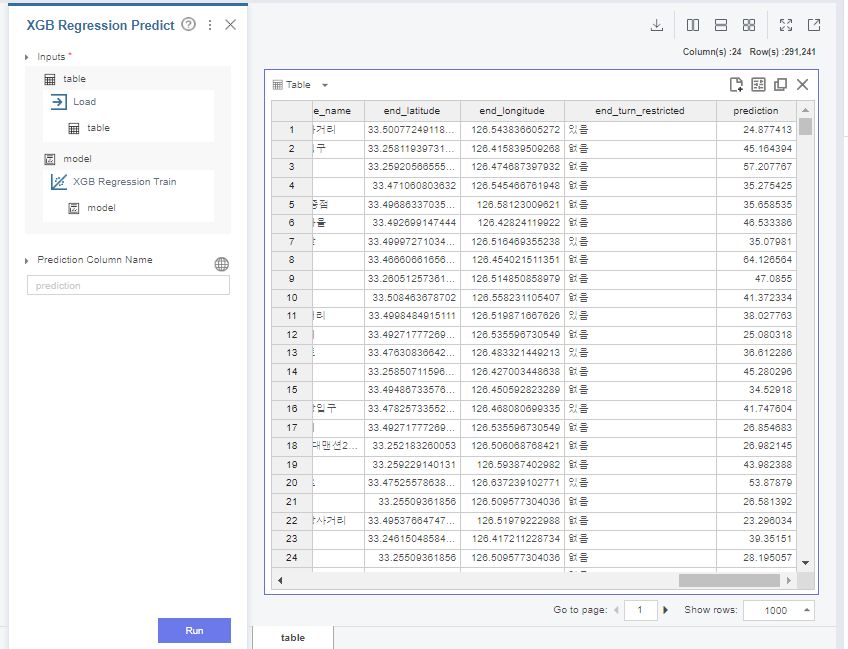The width and height of the screenshot is (848, 649).
Task: Click the Column(s) :24 count label
Action: point(712,52)
